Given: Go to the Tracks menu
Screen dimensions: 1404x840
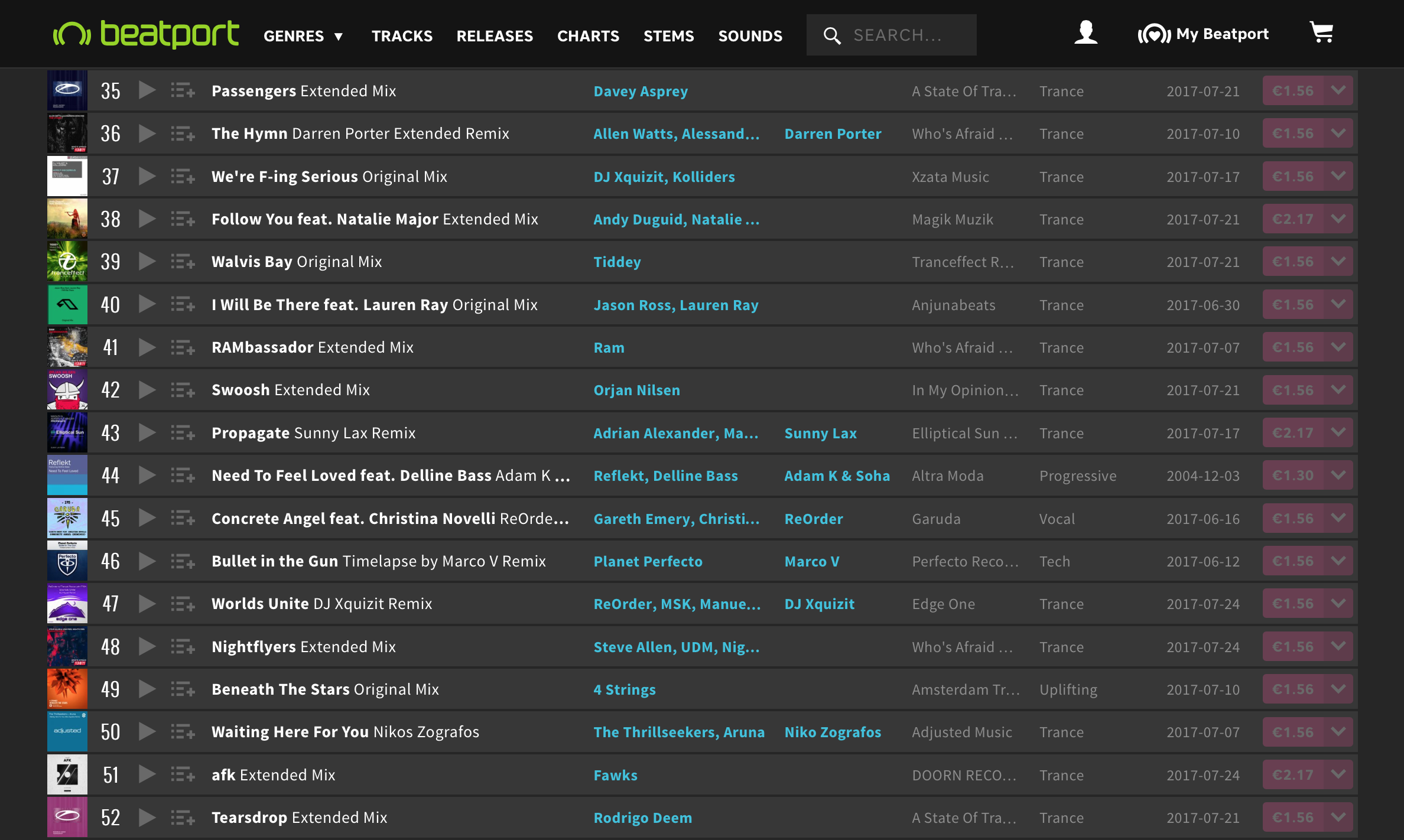Looking at the screenshot, I should coord(402,36).
